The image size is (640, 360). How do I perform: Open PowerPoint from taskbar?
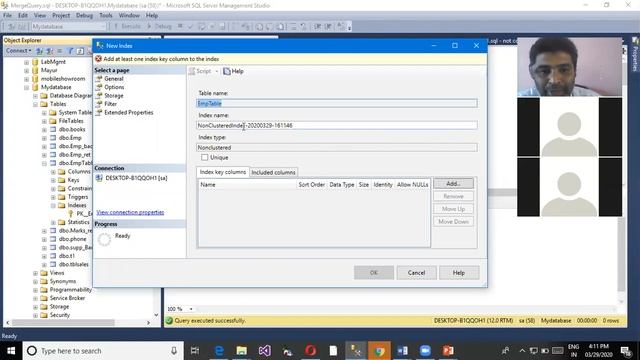(448, 351)
